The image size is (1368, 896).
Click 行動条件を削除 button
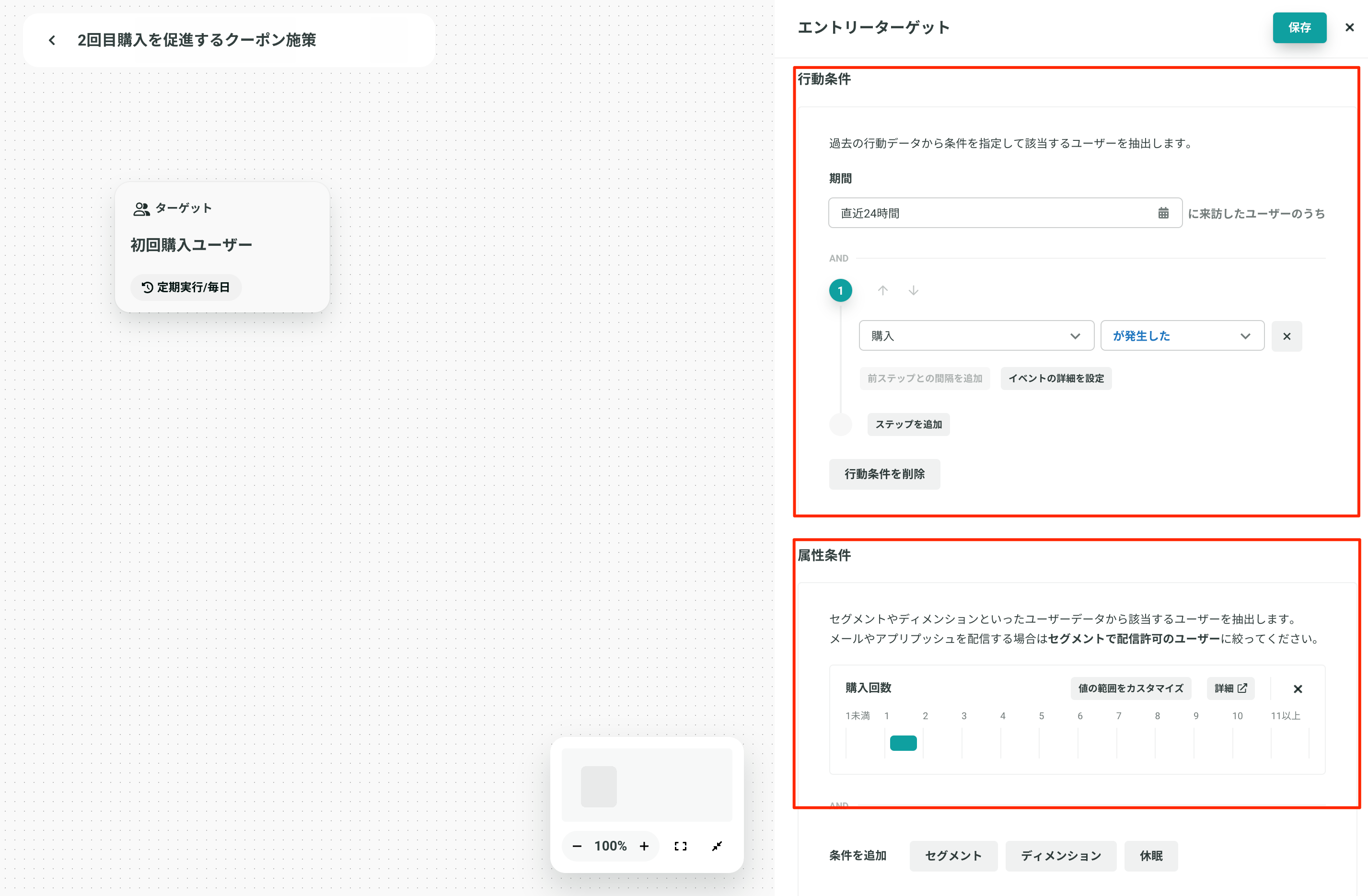pos(884,474)
